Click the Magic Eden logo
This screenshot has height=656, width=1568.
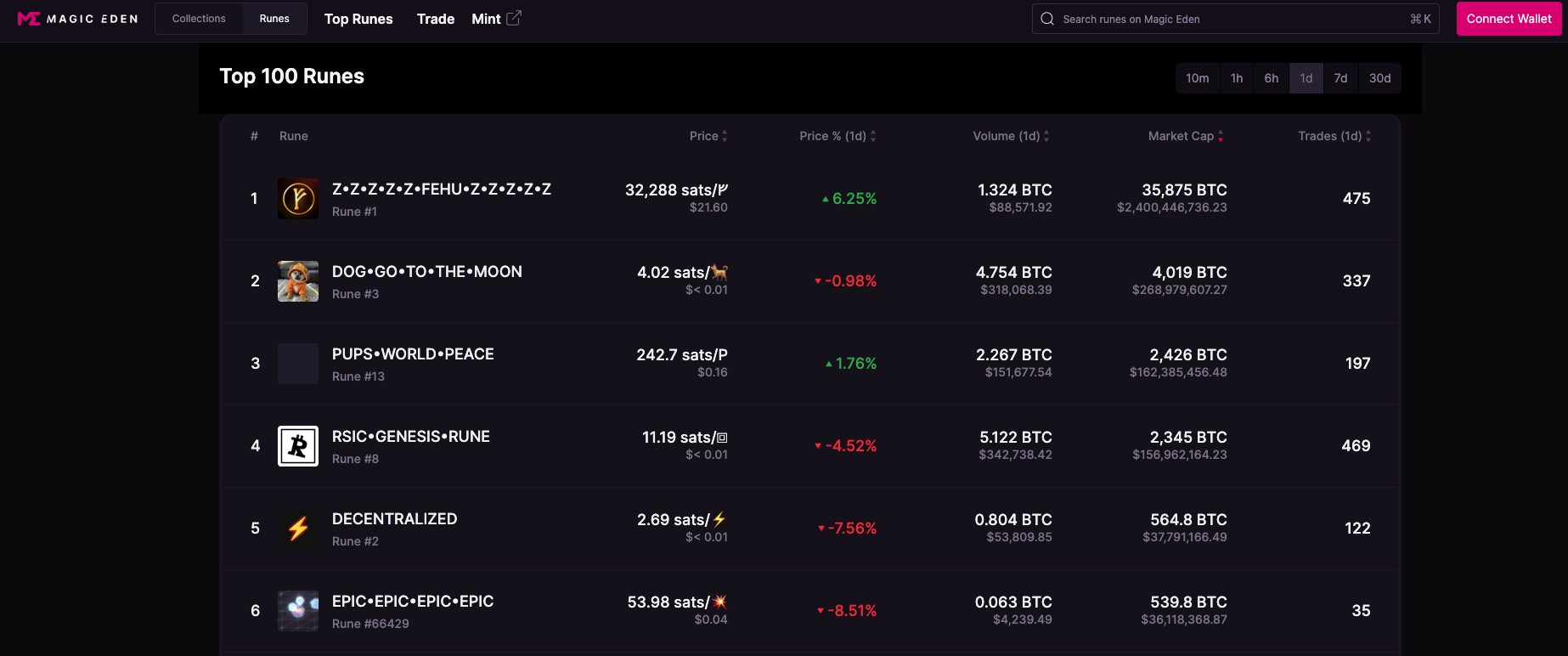click(x=77, y=19)
